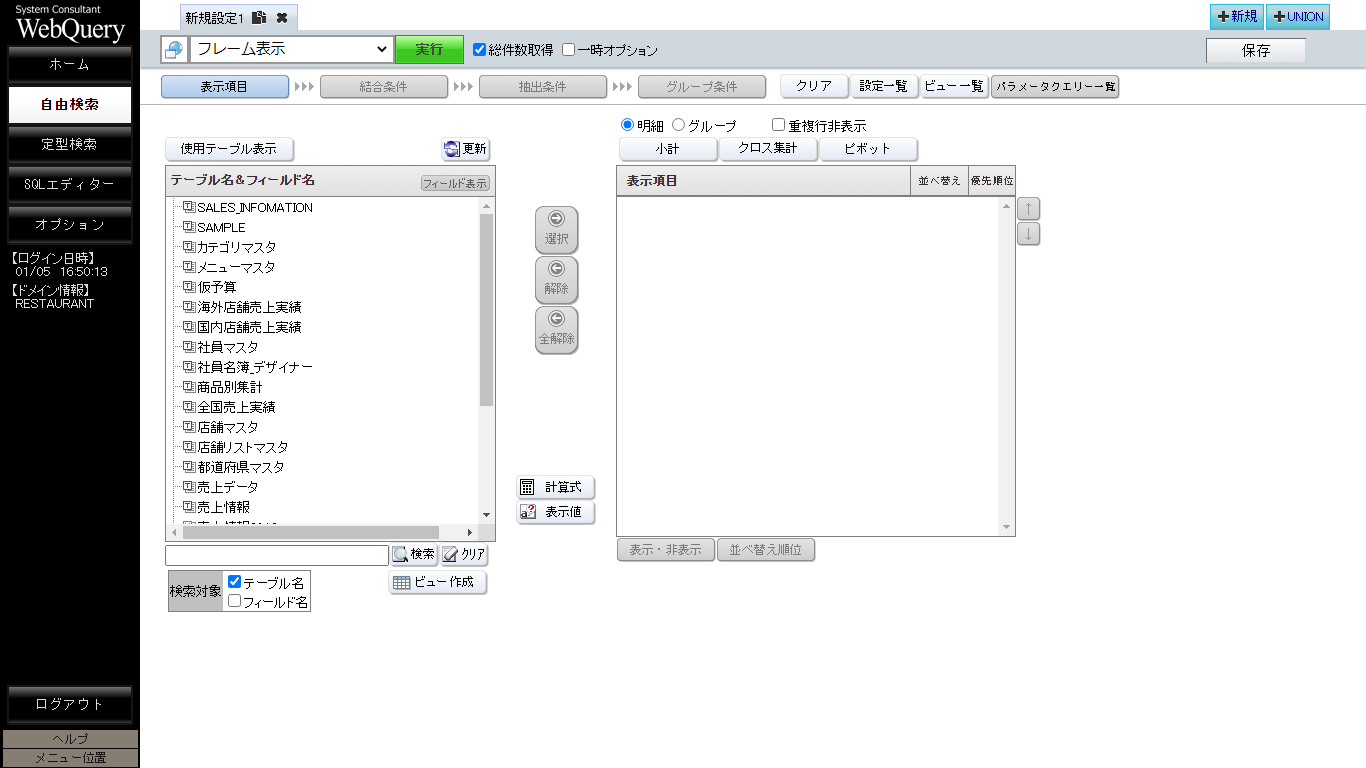Viewport: 1366px width, 768px height.
Task: Check the フィールド名 search target checkbox
Action: pos(233,598)
